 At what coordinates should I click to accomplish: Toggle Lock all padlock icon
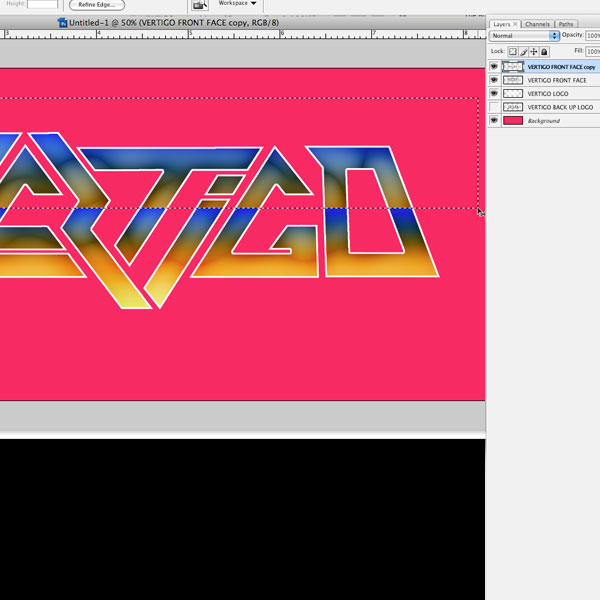pos(544,51)
